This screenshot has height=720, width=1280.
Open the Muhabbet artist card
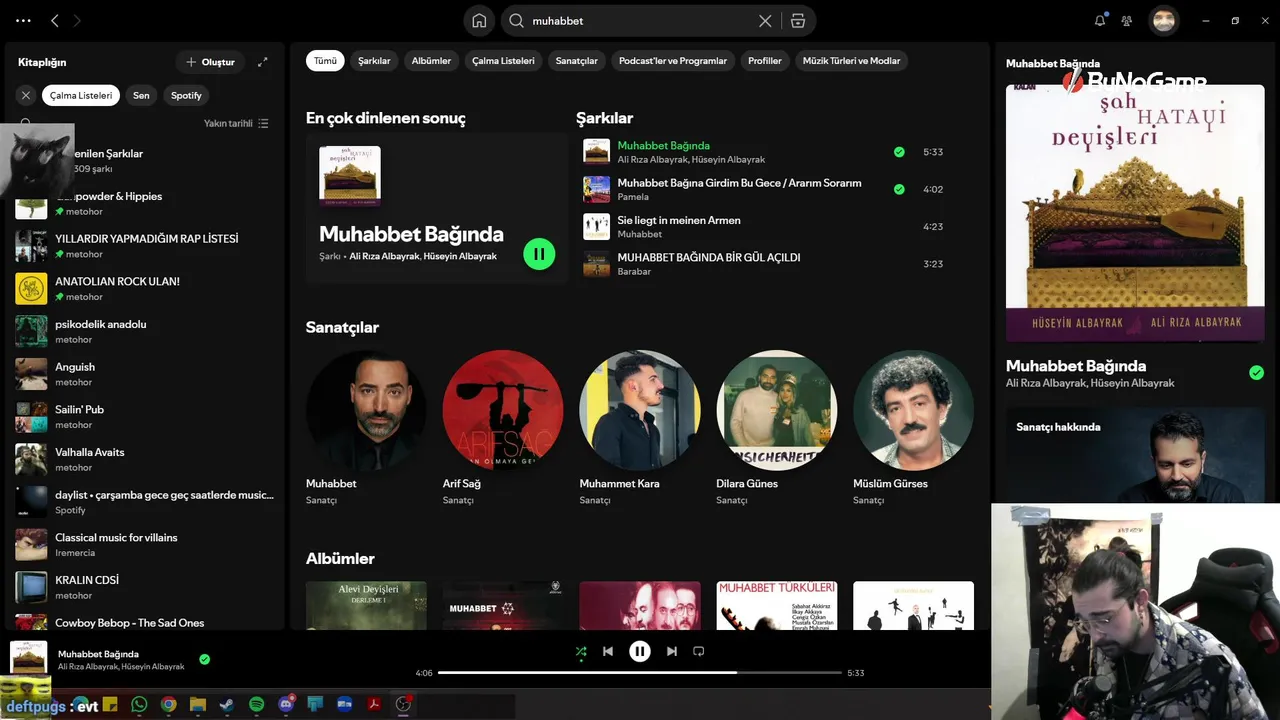click(366, 427)
